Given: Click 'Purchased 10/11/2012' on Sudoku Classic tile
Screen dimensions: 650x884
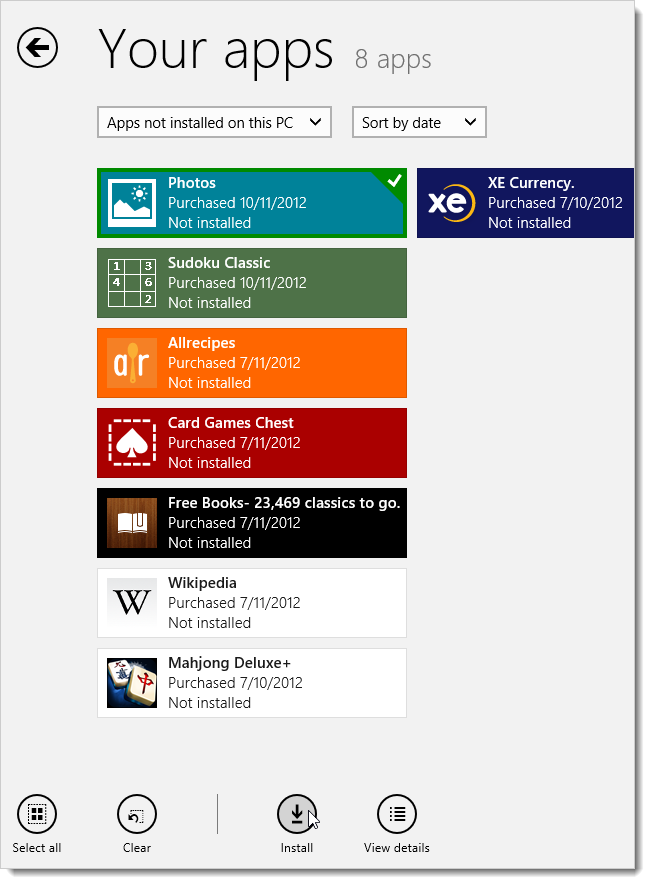Looking at the screenshot, I should [x=237, y=283].
